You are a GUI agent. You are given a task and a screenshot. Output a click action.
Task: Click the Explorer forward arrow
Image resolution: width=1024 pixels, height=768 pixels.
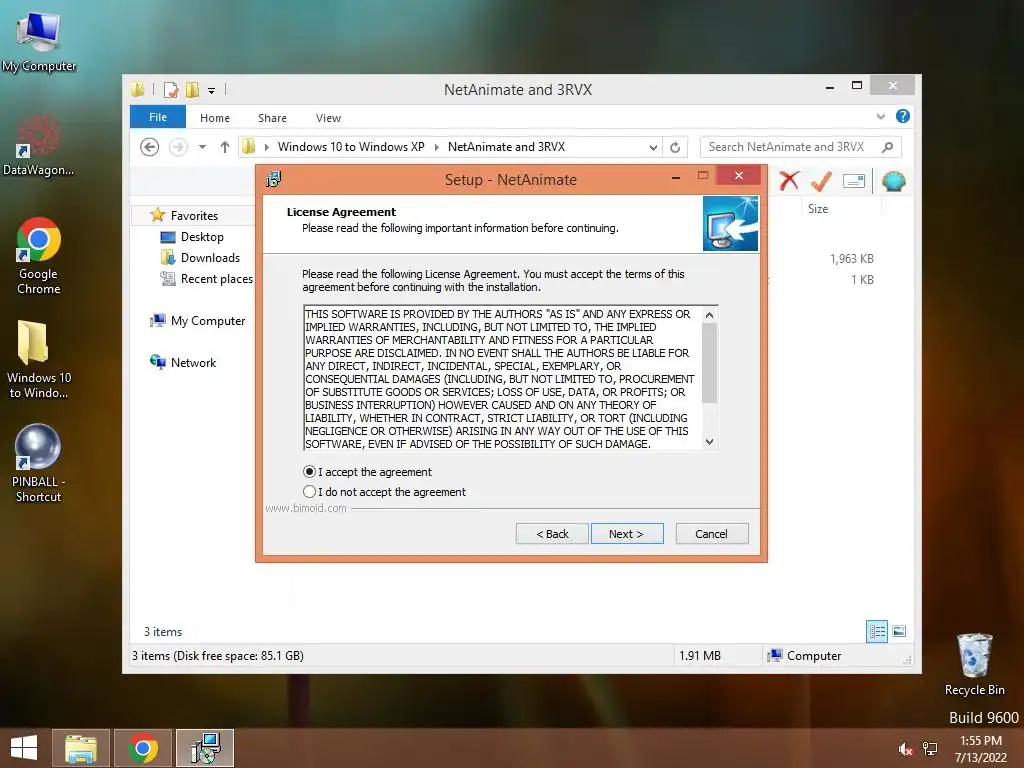[178, 147]
